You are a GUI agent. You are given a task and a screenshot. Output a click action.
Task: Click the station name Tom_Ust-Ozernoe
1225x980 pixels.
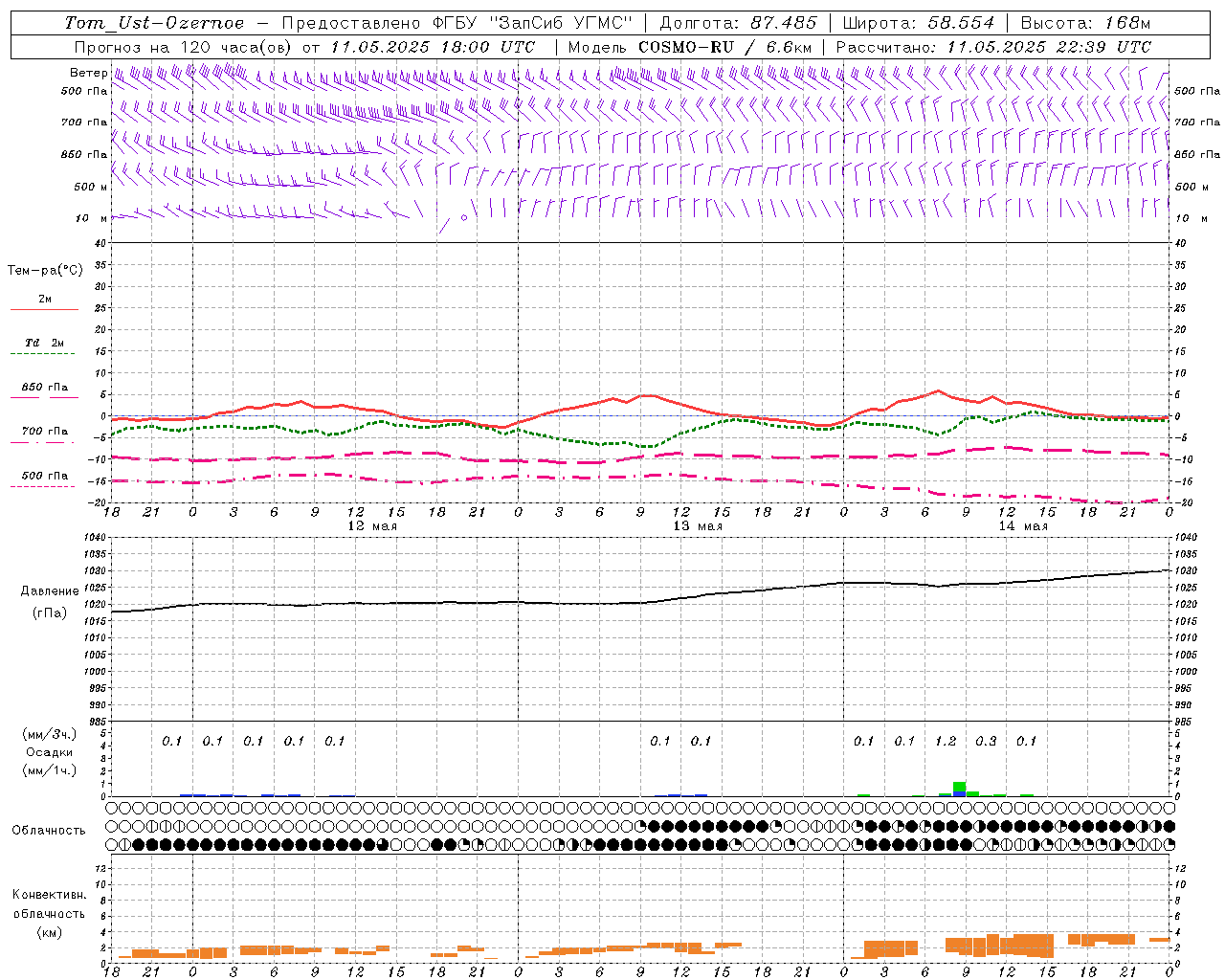pos(154,23)
